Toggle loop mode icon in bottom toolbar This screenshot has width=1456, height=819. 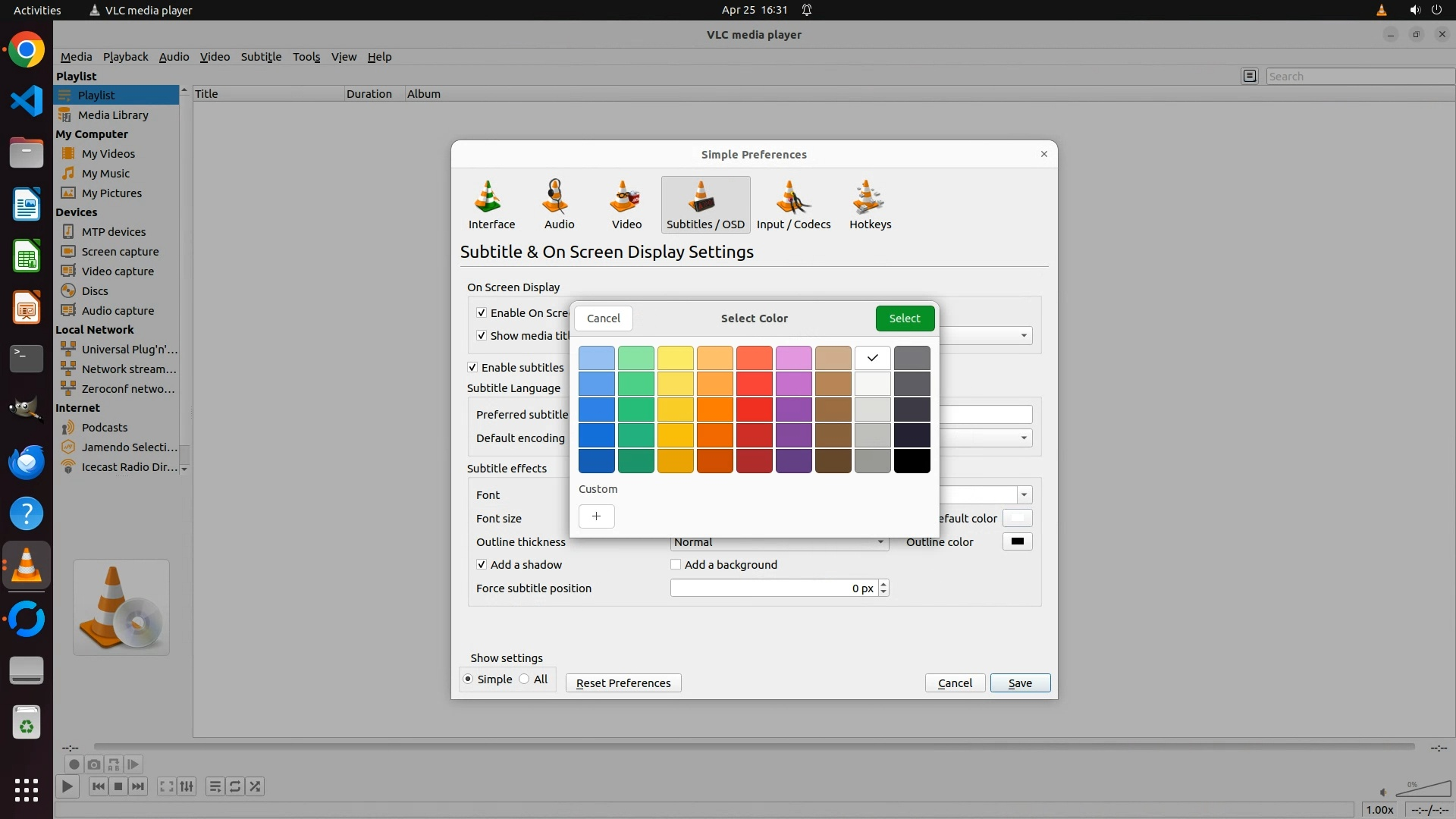point(235,786)
